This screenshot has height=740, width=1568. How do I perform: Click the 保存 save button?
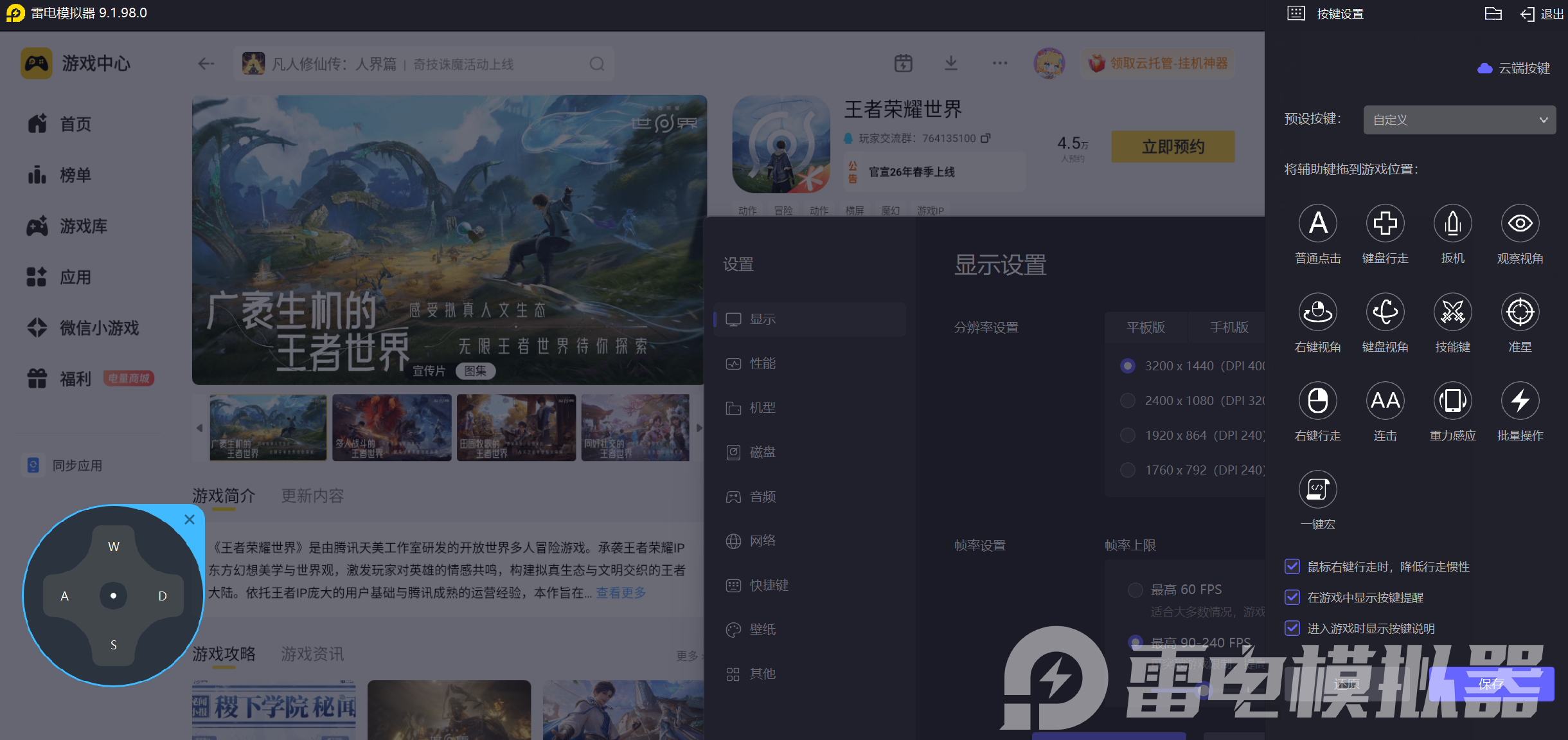point(1492,684)
